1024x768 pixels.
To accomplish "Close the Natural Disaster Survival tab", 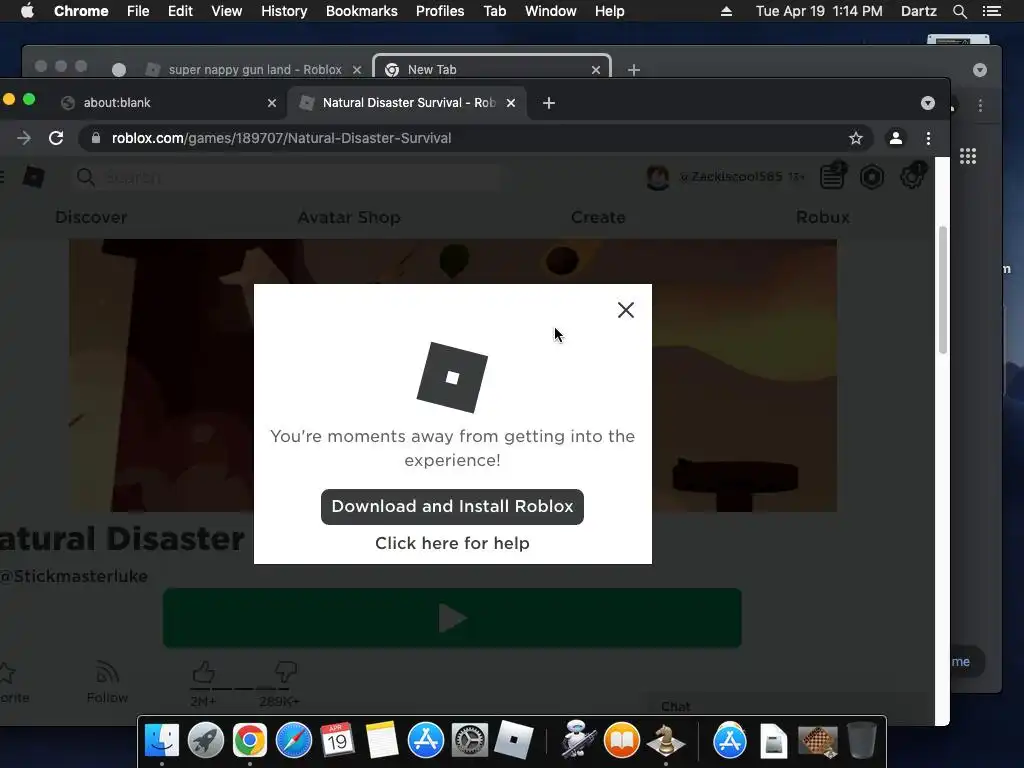I will point(511,103).
